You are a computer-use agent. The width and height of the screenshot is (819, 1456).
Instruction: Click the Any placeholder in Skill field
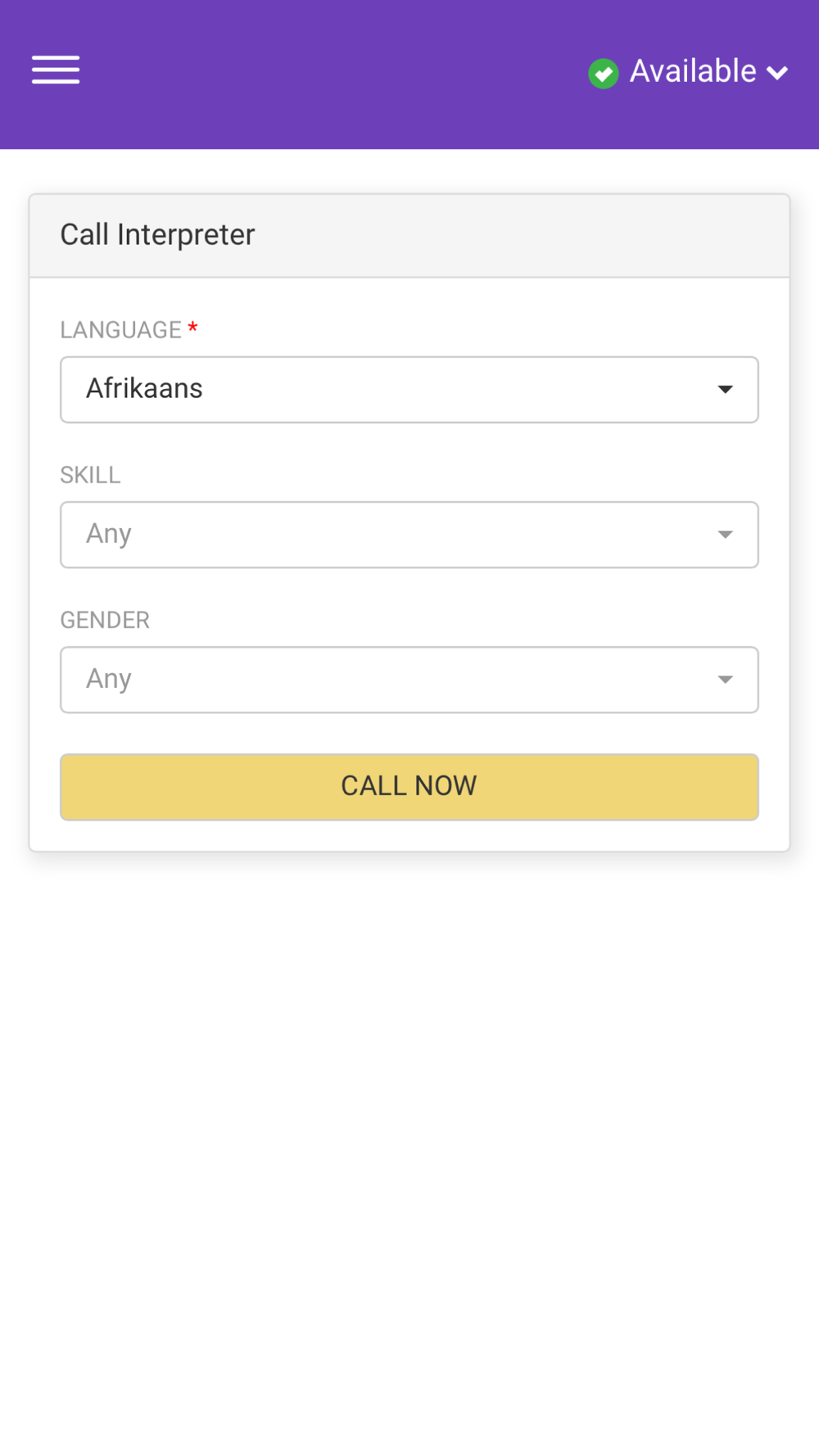point(109,535)
